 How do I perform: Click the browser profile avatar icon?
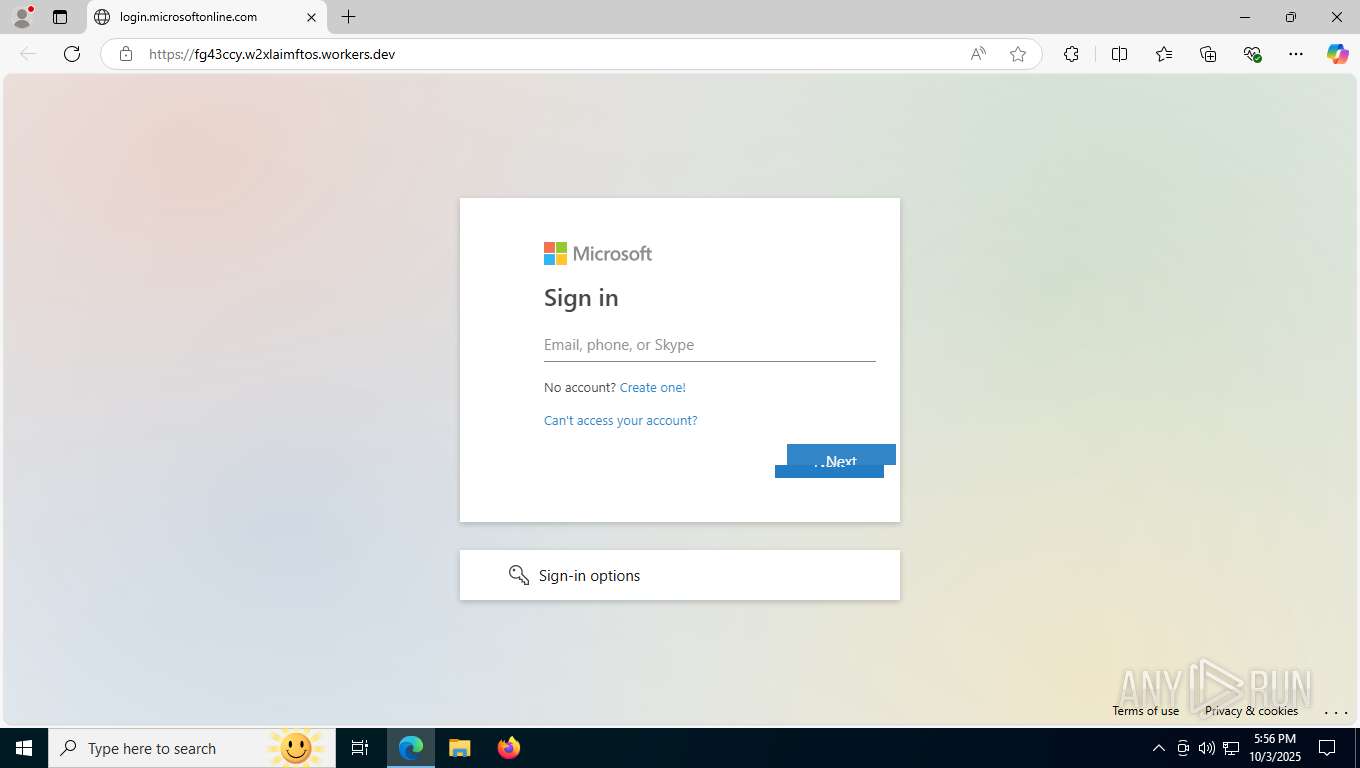(22, 17)
